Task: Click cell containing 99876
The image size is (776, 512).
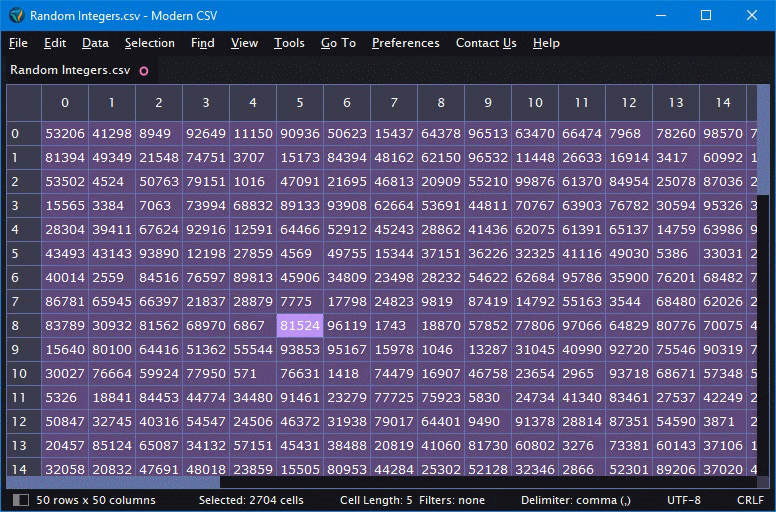Action: [535, 182]
